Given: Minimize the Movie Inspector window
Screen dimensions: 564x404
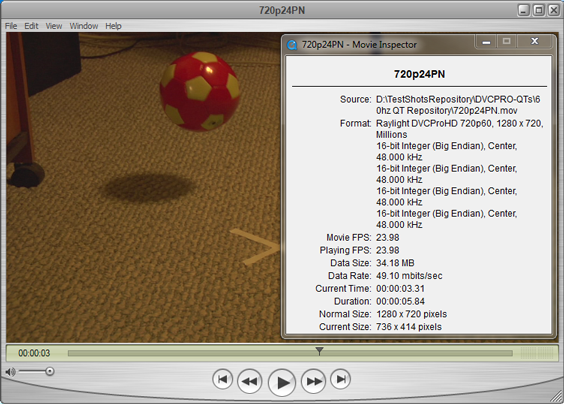Looking at the screenshot, I should [486, 42].
